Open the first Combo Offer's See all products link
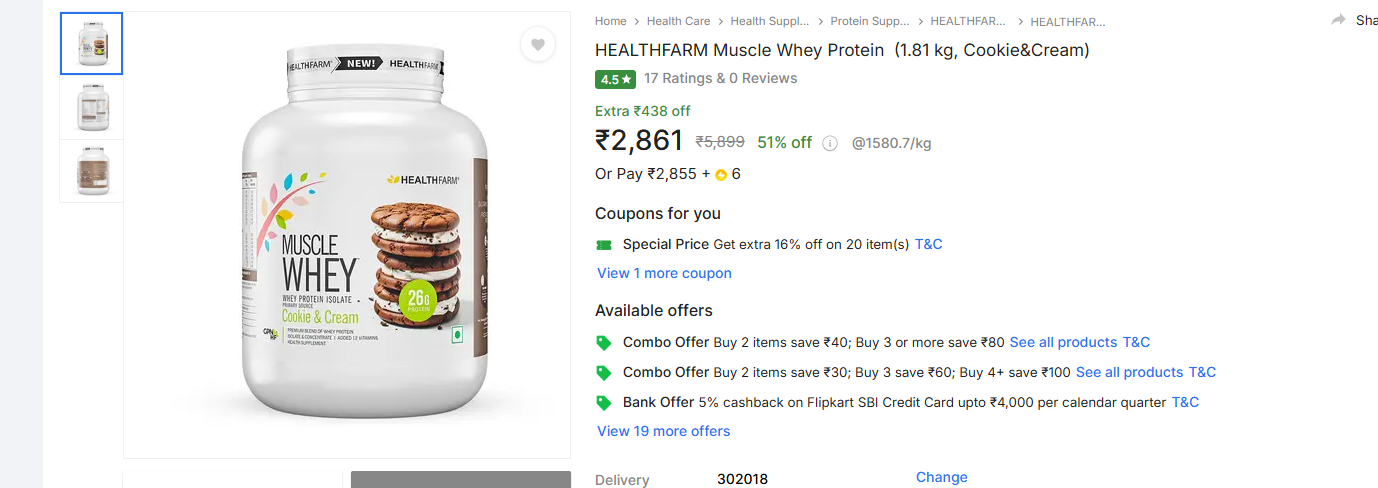 [x=1063, y=342]
